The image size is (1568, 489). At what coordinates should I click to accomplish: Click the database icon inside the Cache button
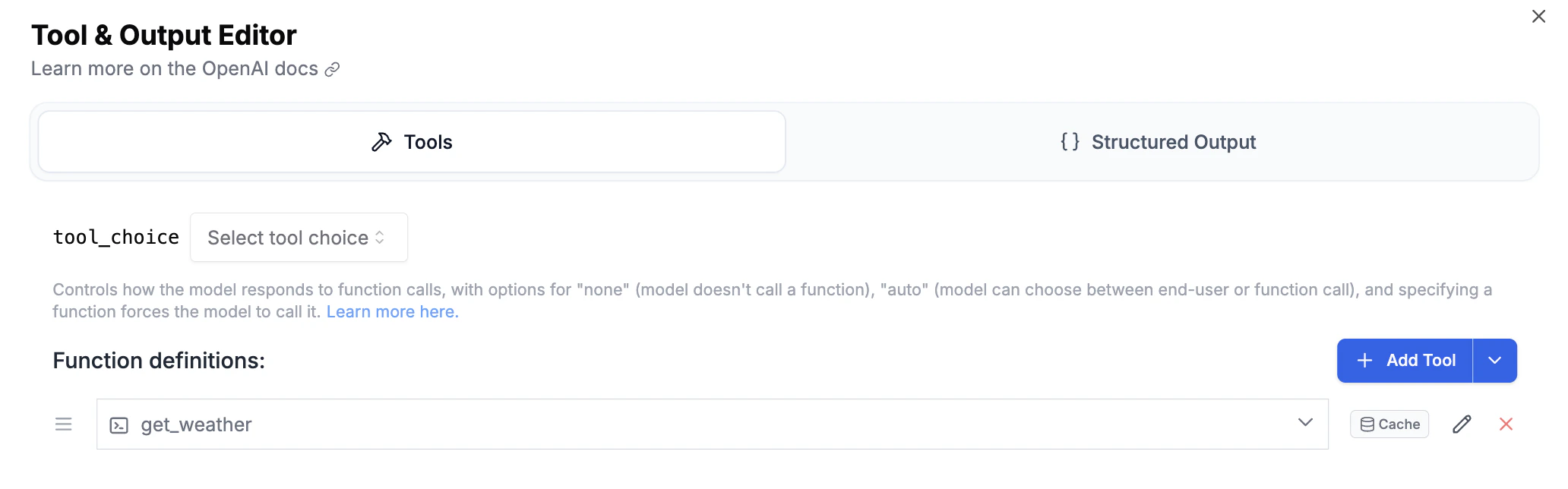pyautogui.click(x=1367, y=424)
